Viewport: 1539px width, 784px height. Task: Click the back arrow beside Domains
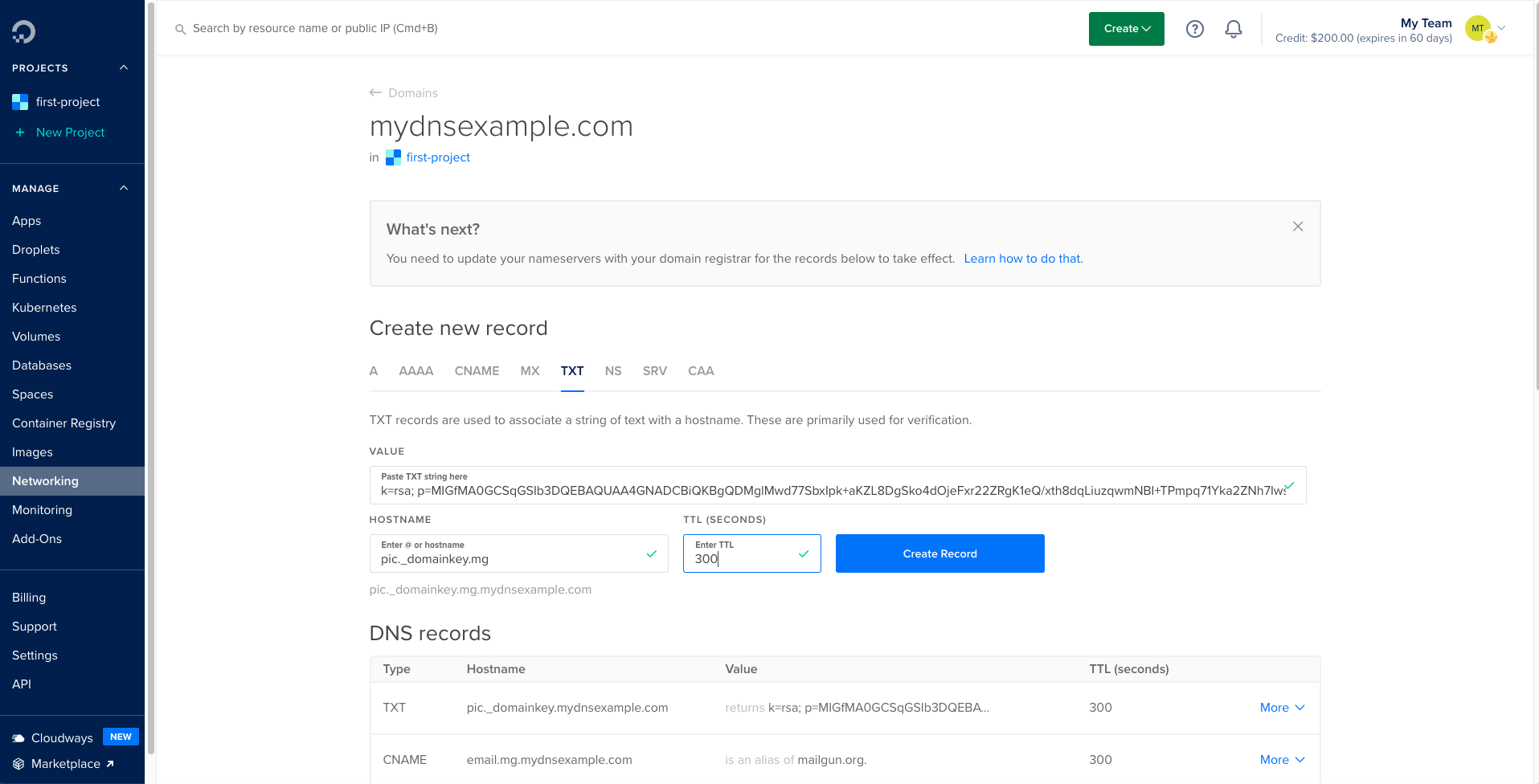(375, 93)
